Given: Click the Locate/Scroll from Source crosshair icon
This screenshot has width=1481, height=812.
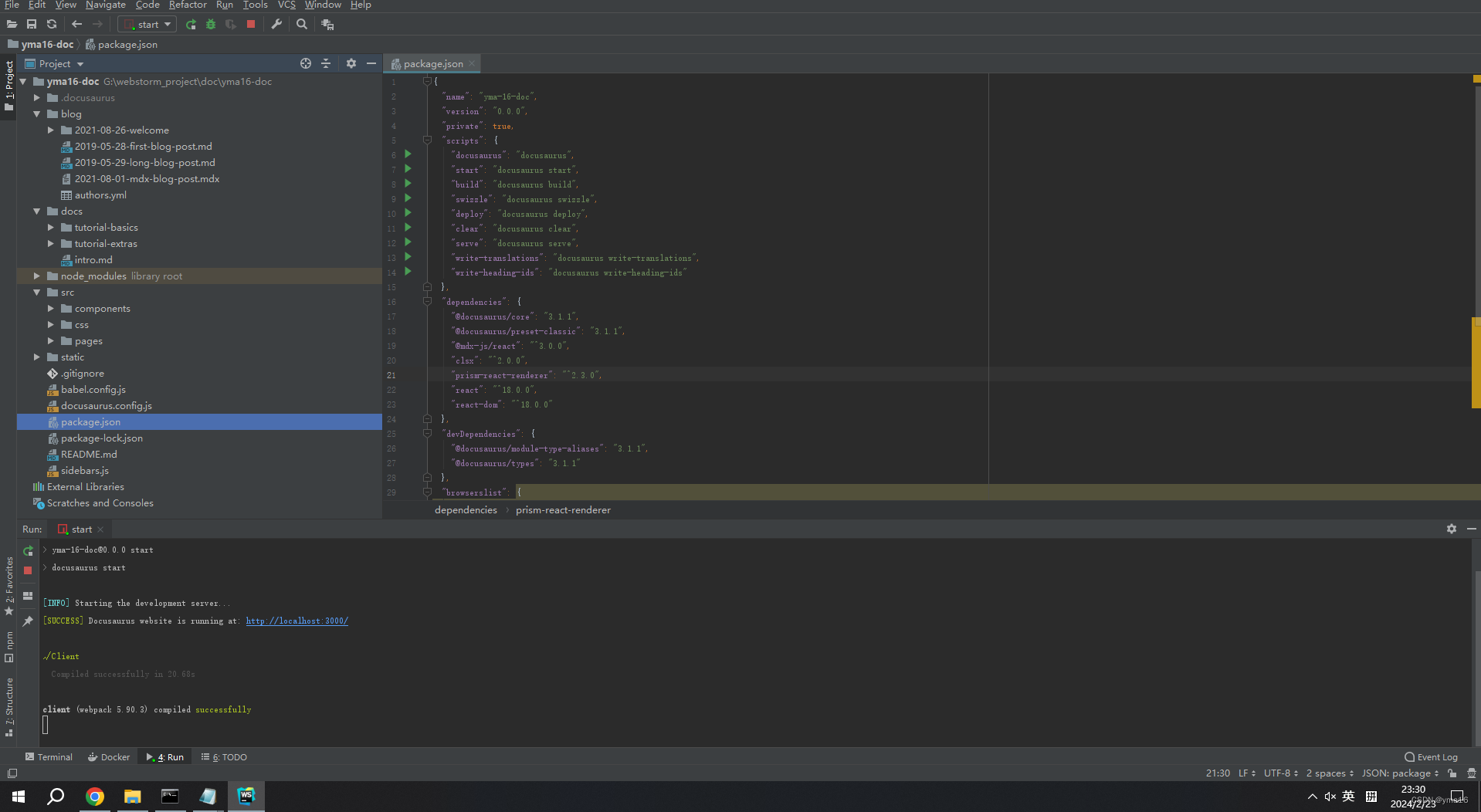Looking at the screenshot, I should 306,63.
